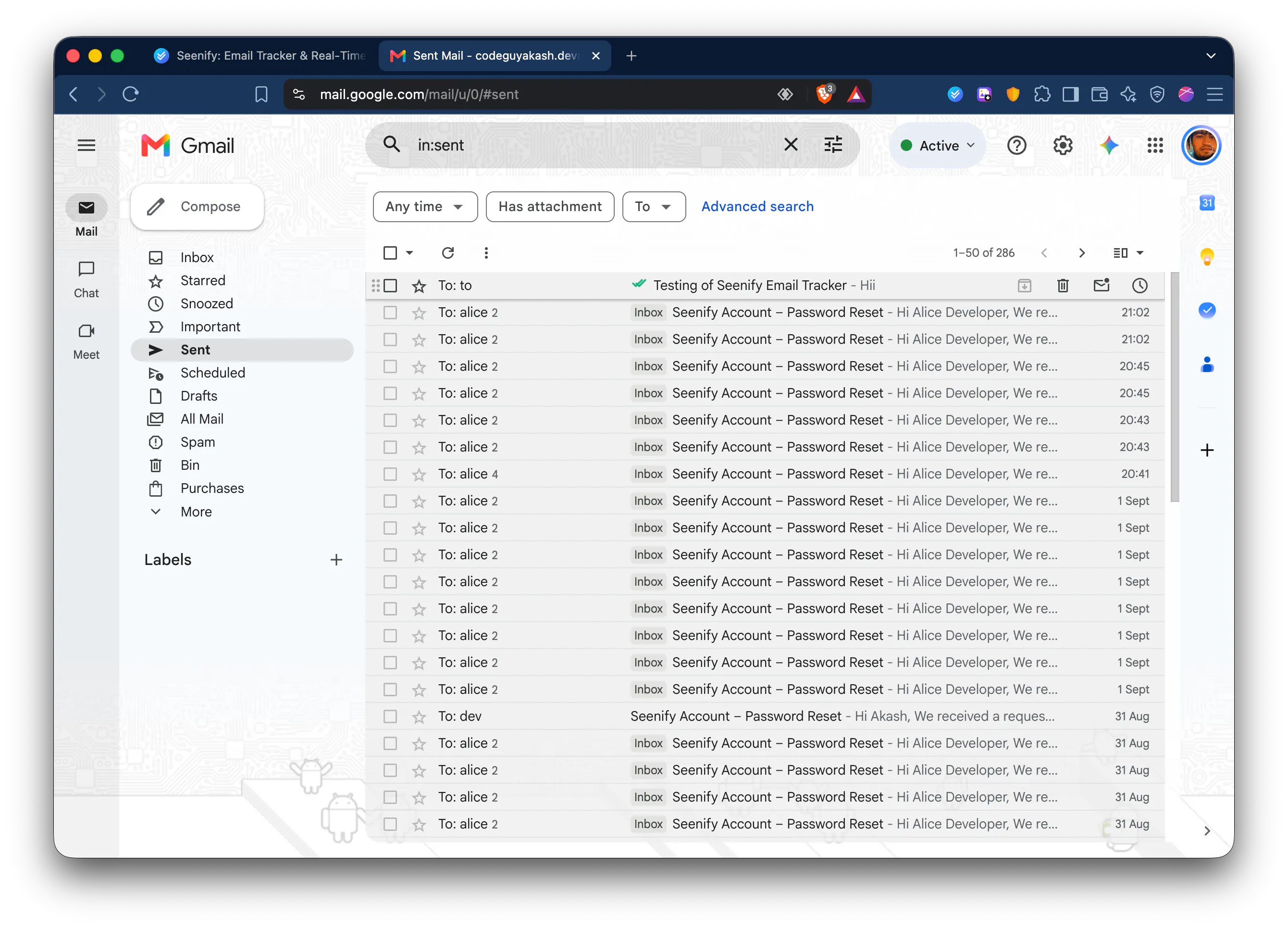Refresh the sent mail list
1288x929 pixels.
[447, 253]
